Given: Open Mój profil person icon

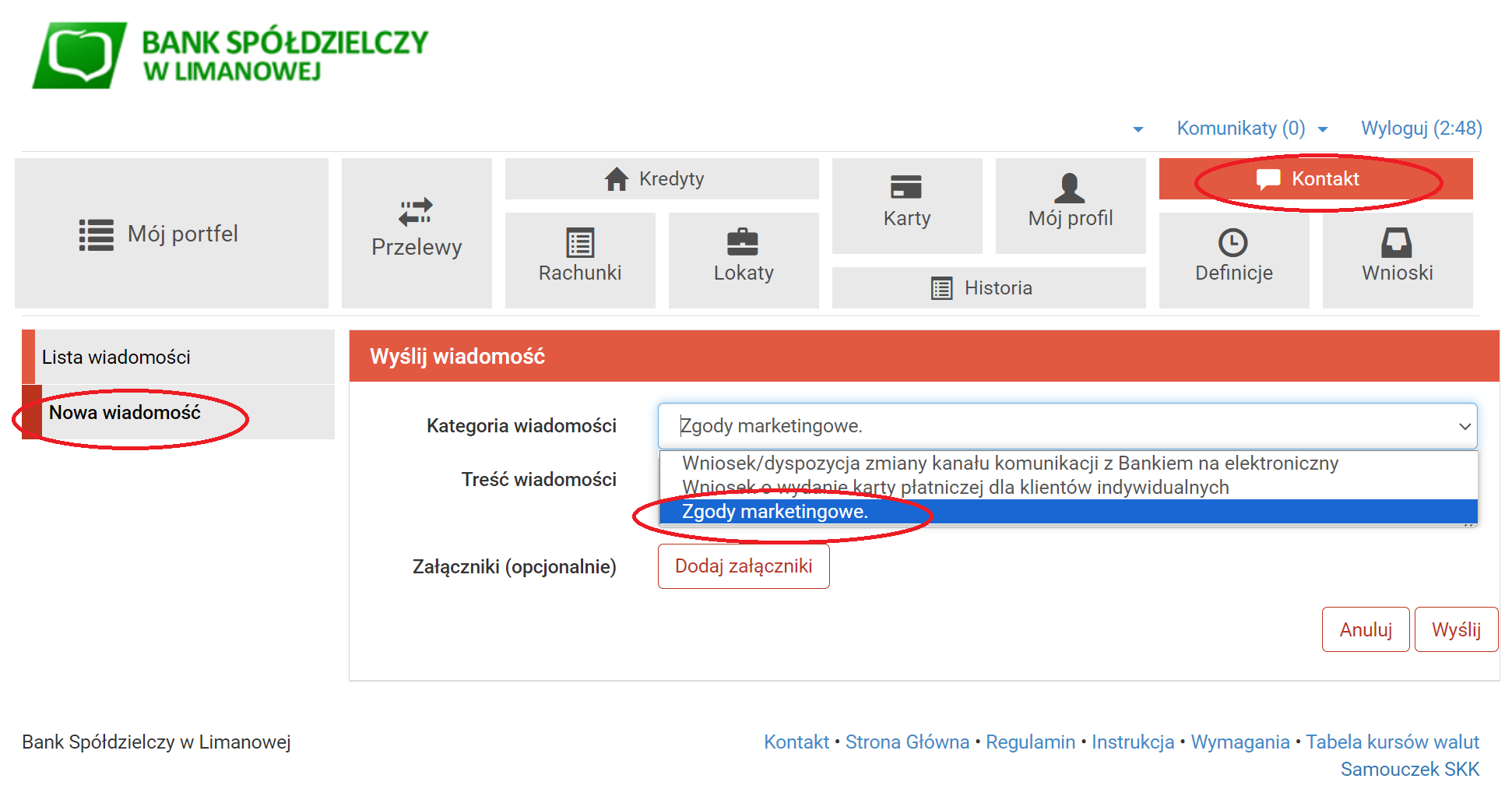Looking at the screenshot, I should (x=1070, y=188).
